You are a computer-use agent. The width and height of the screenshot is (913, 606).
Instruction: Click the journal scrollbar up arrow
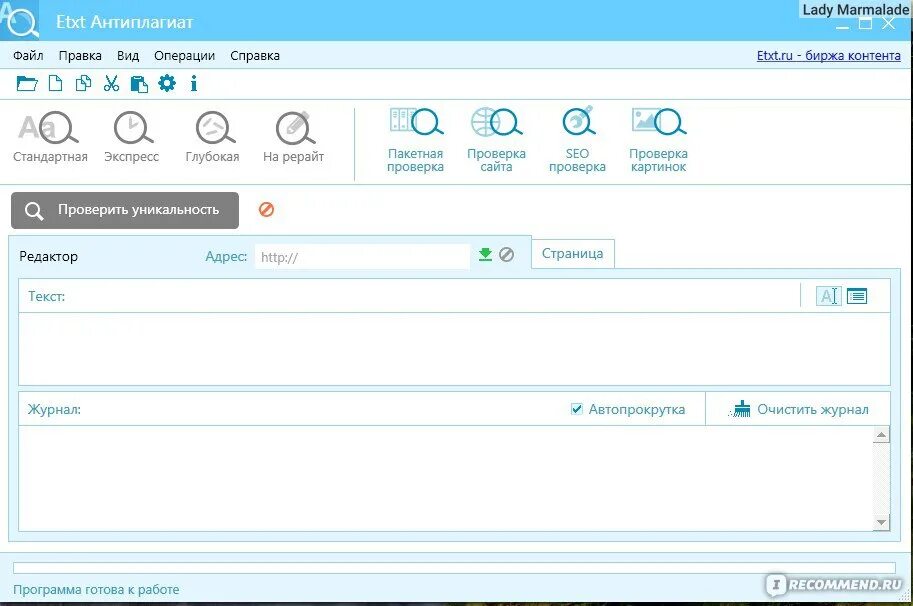click(882, 434)
